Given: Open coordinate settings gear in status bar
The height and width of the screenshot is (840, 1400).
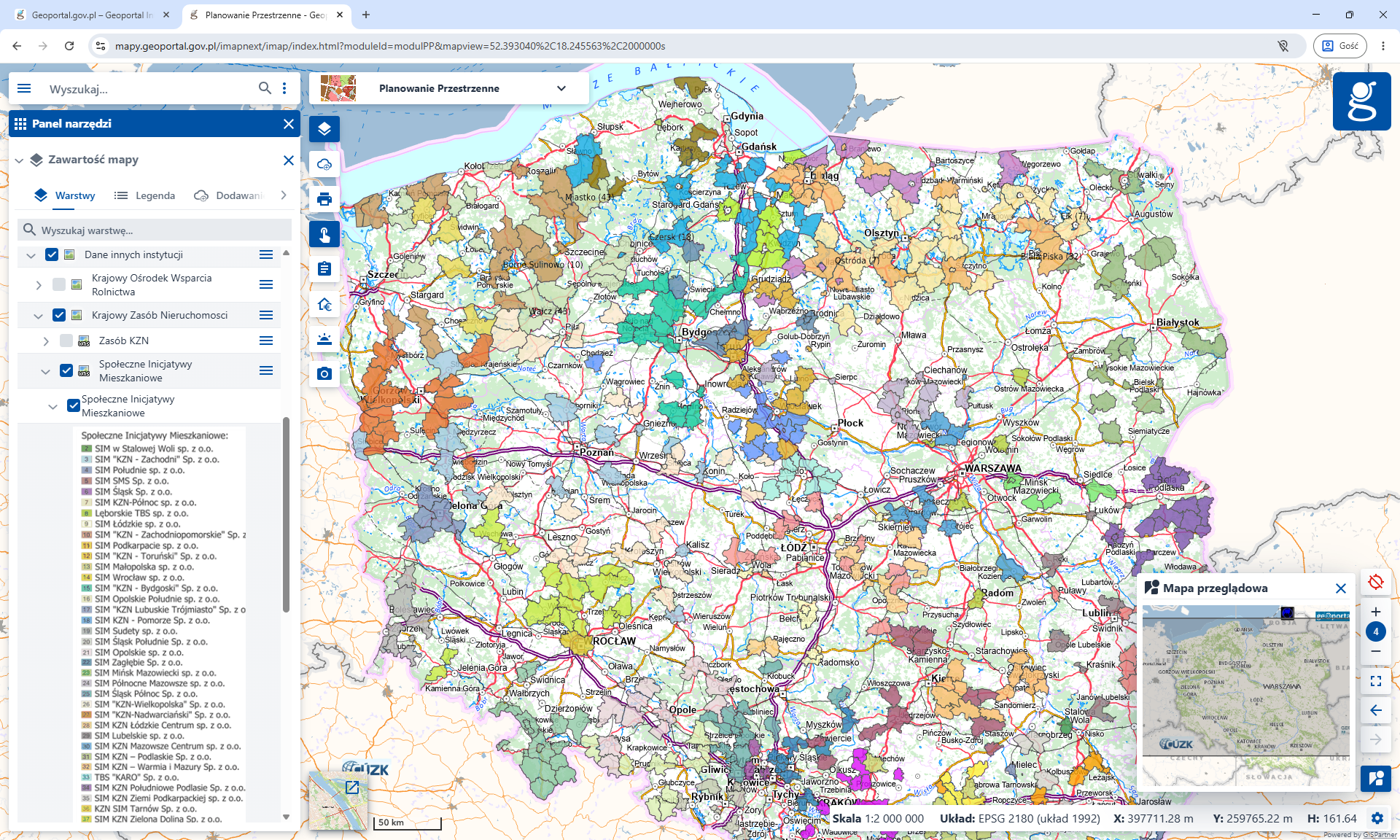Looking at the screenshot, I should point(1377,819).
